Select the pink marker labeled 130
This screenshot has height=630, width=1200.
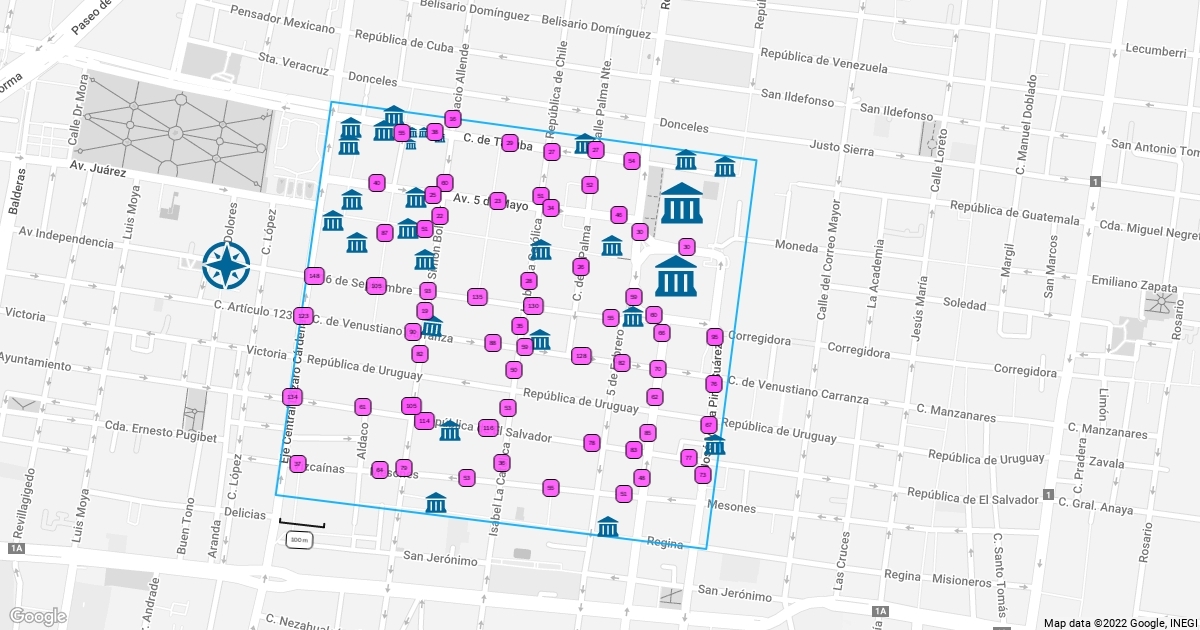(x=533, y=306)
